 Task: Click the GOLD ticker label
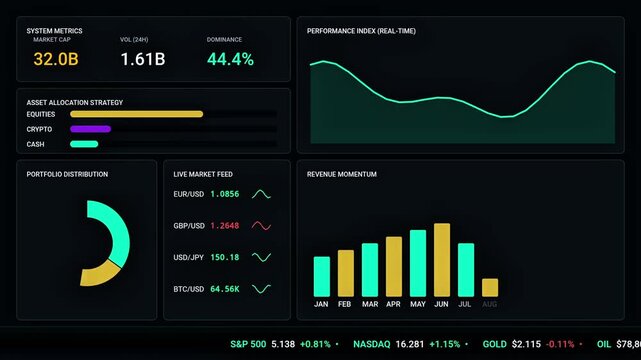coord(495,344)
